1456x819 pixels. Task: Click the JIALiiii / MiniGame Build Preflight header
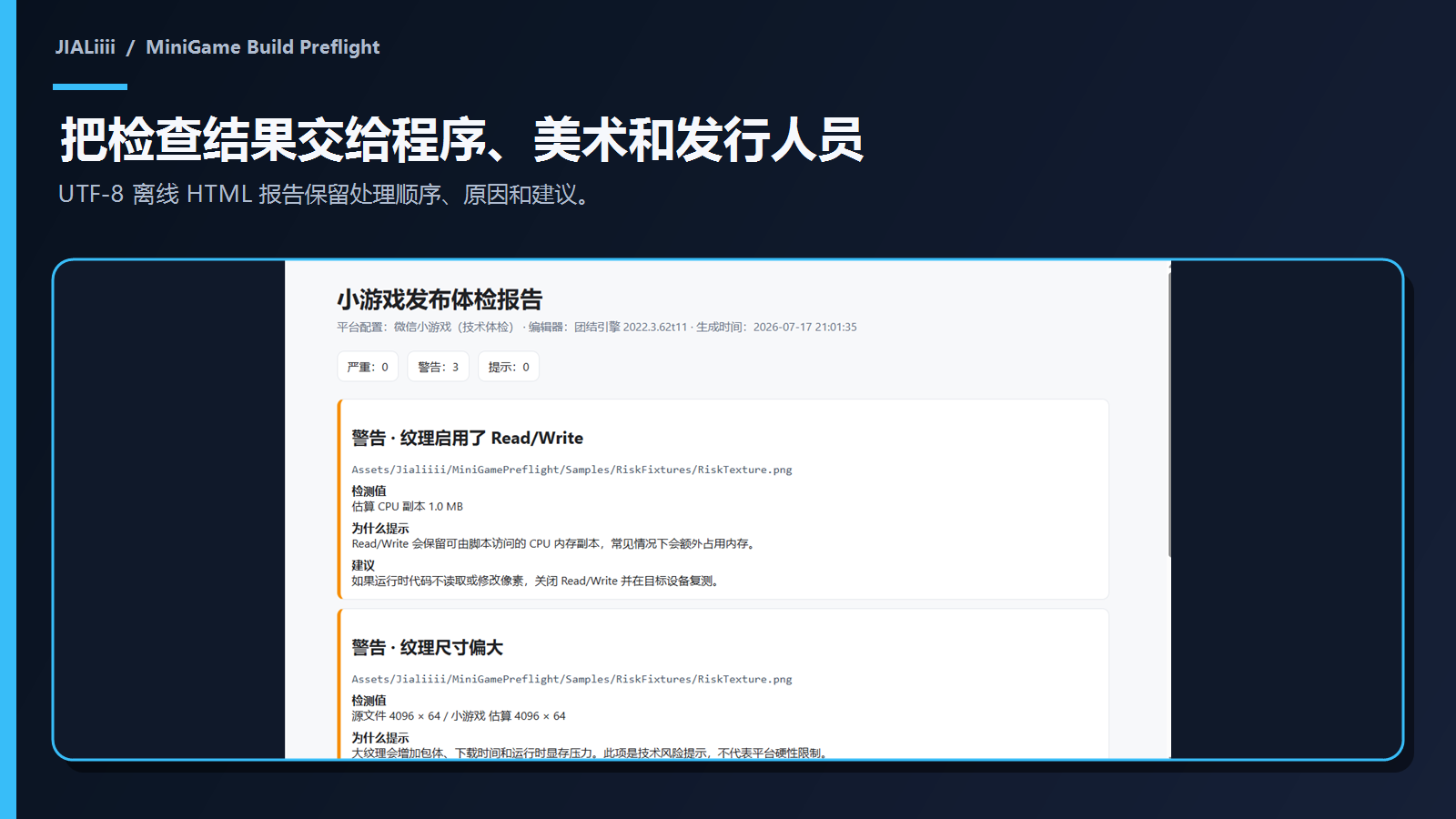click(x=217, y=47)
